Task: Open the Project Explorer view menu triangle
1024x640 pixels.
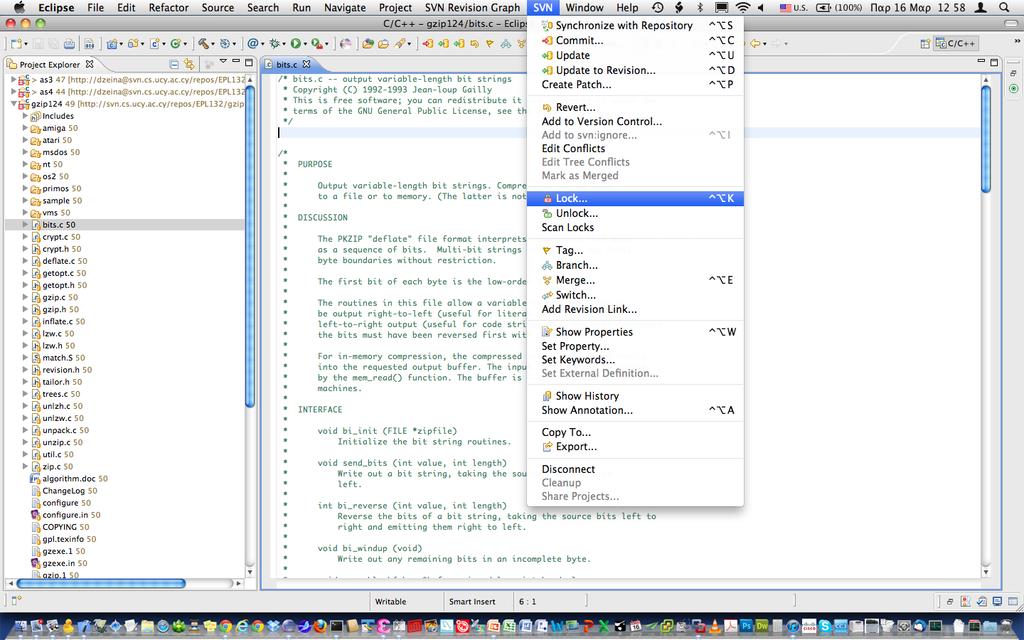Action: coord(223,61)
